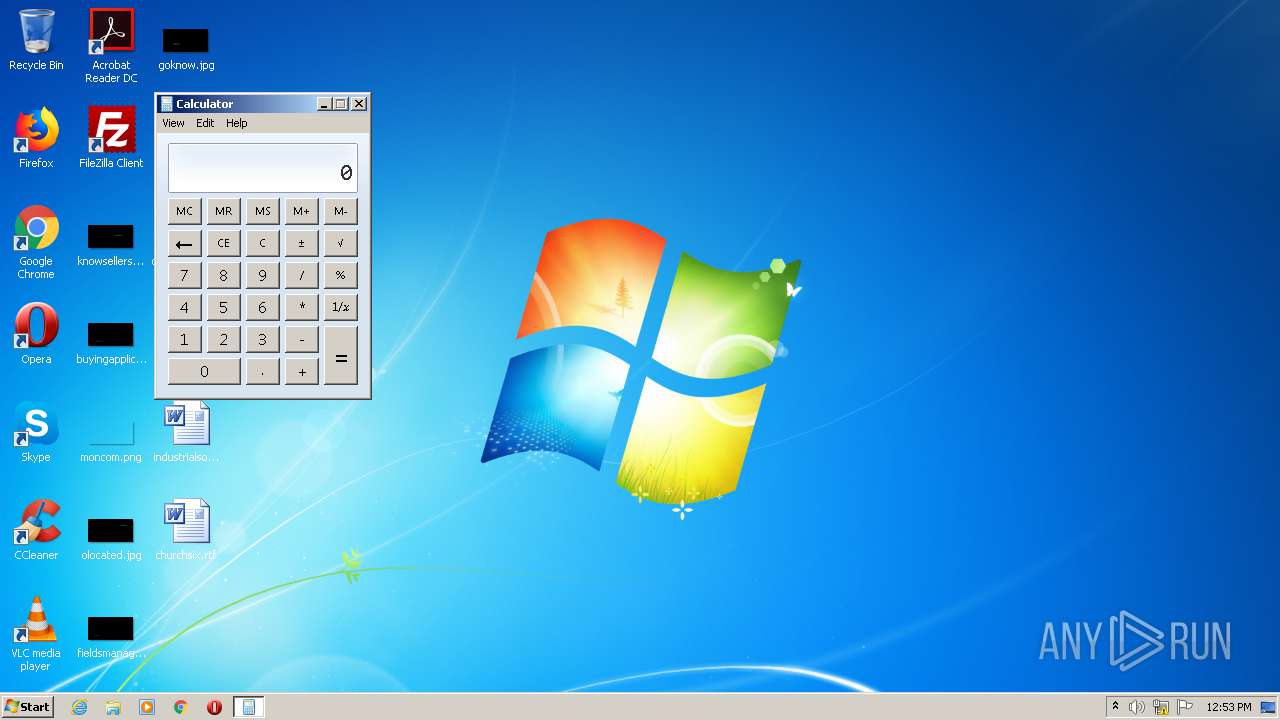Click Opera icon in taskbar
Screen dimensions: 1280x720
[214, 707]
